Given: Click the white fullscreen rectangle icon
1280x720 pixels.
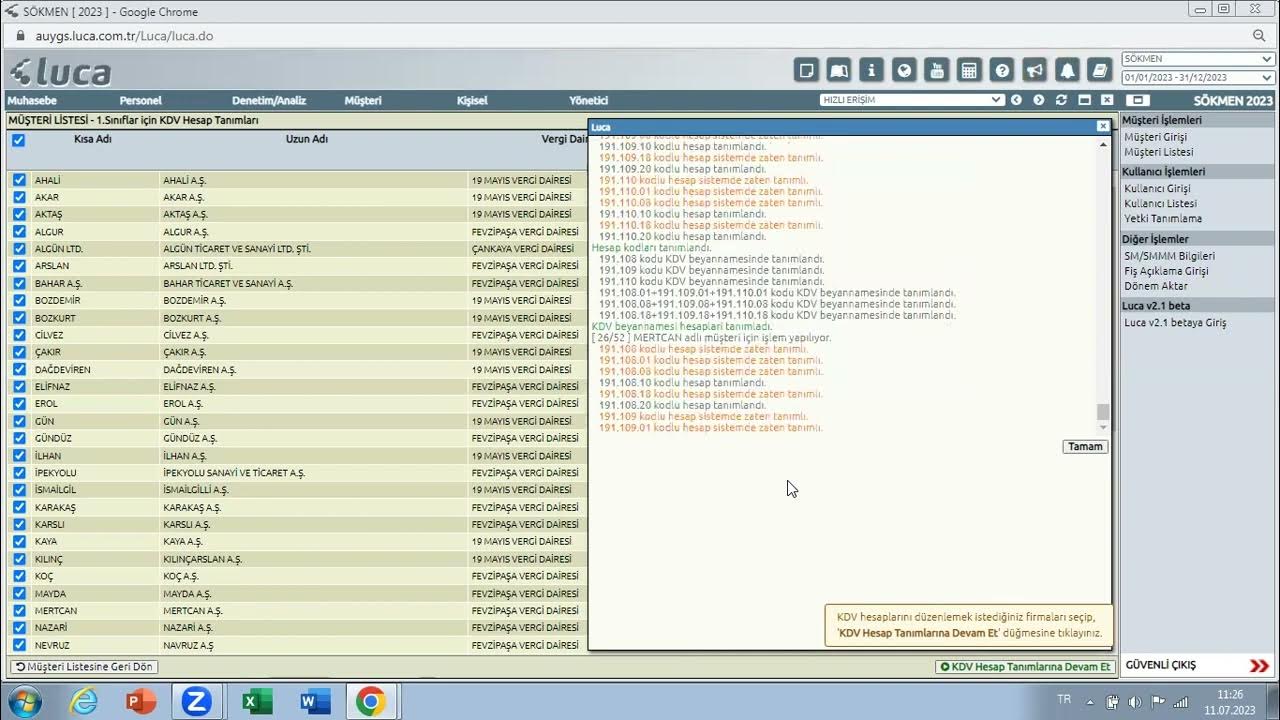Looking at the screenshot, I should tap(1138, 100).
